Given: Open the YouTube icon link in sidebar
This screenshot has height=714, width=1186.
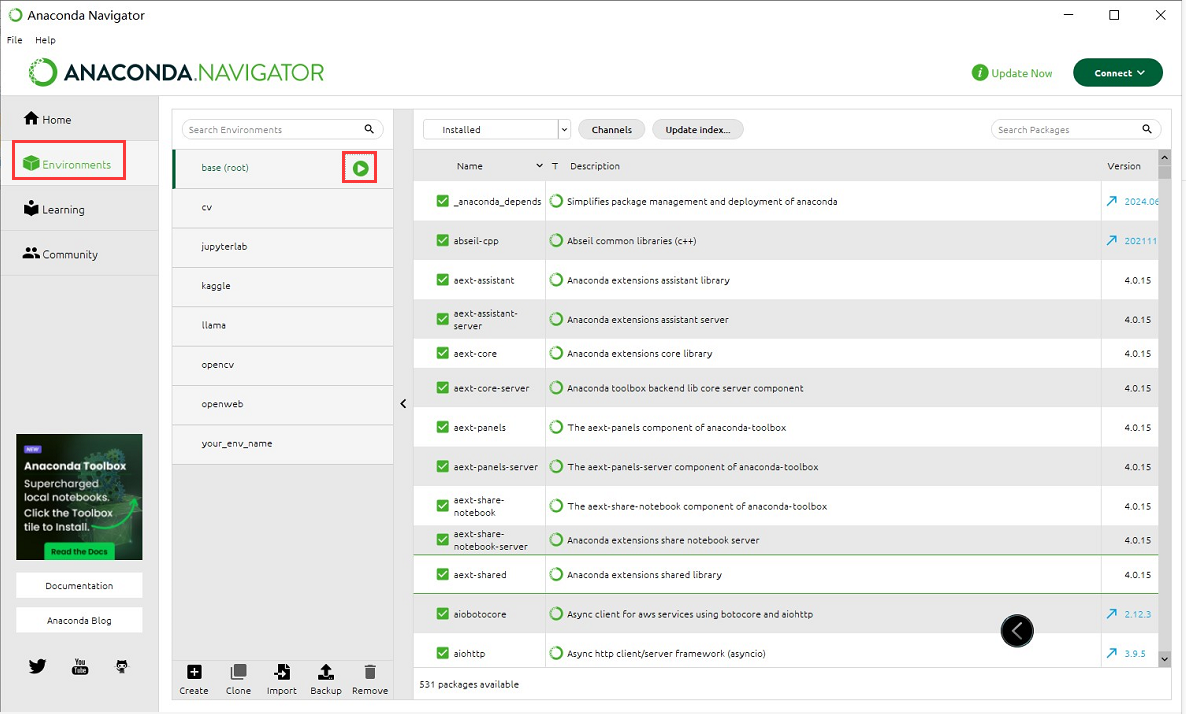Looking at the screenshot, I should pos(80,666).
